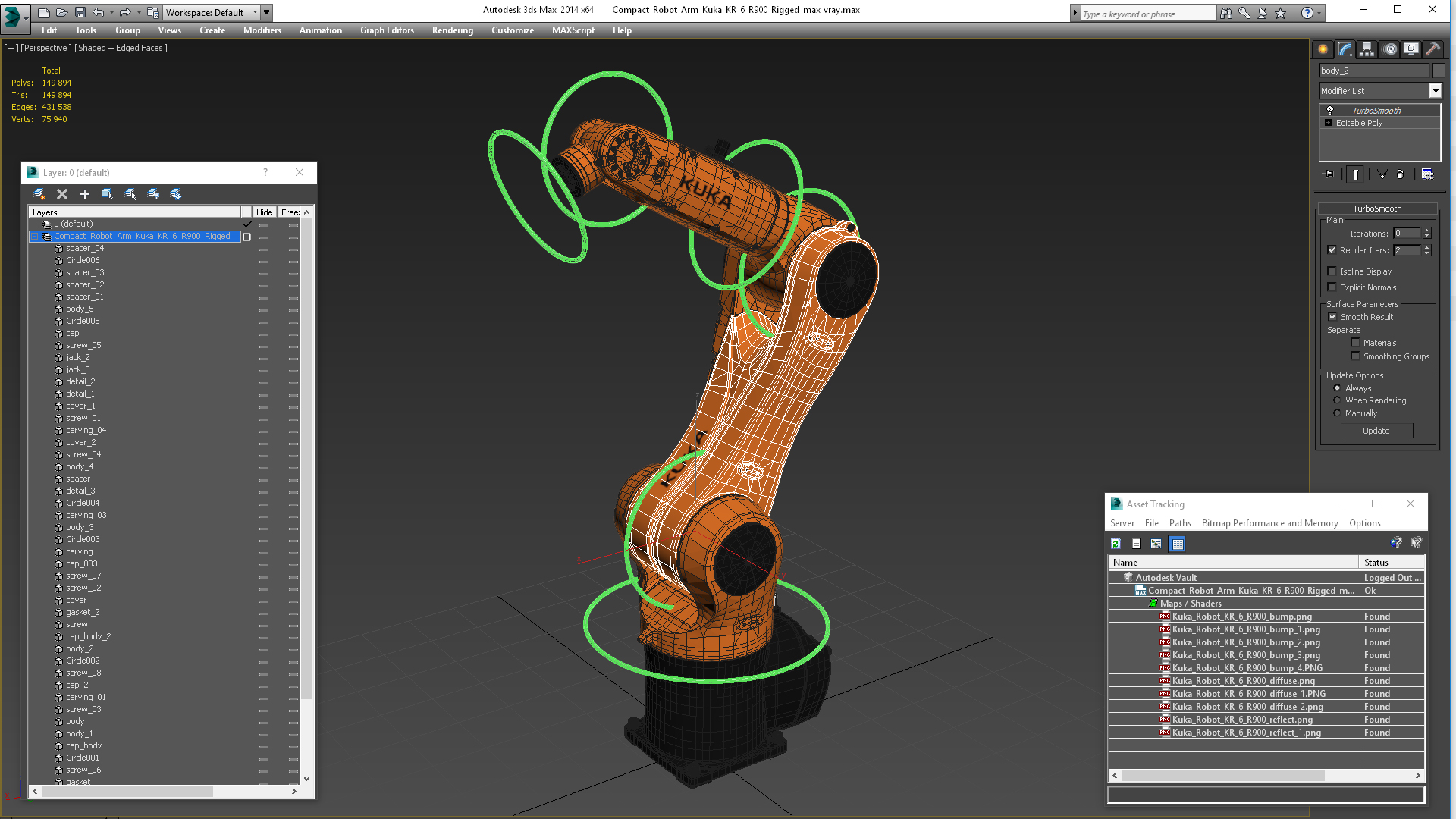Toggle Render Iters checkbox
The image size is (1456, 819).
(x=1332, y=250)
